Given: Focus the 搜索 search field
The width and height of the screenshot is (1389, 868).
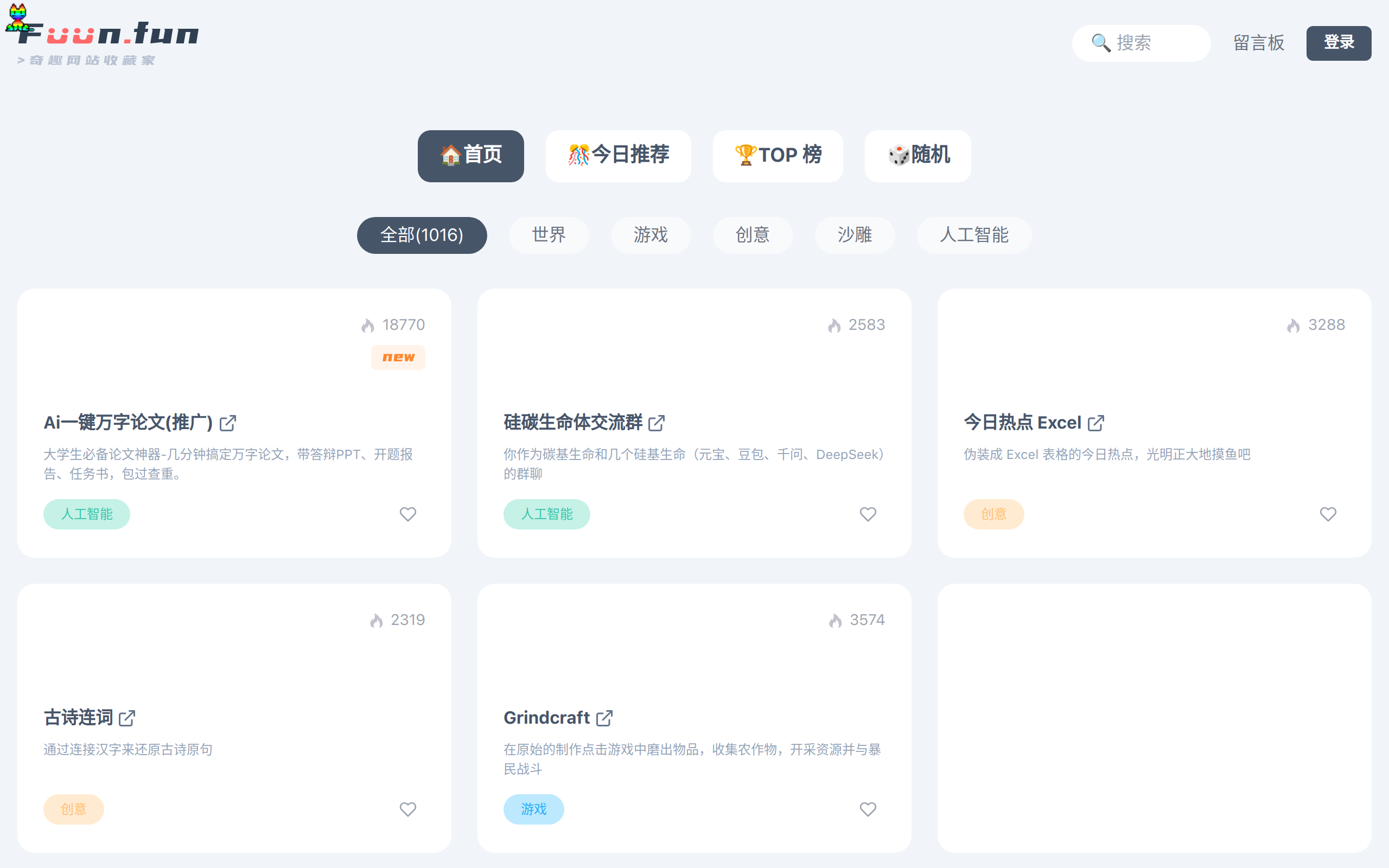Looking at the screenshot, I should click(1141, 43).
